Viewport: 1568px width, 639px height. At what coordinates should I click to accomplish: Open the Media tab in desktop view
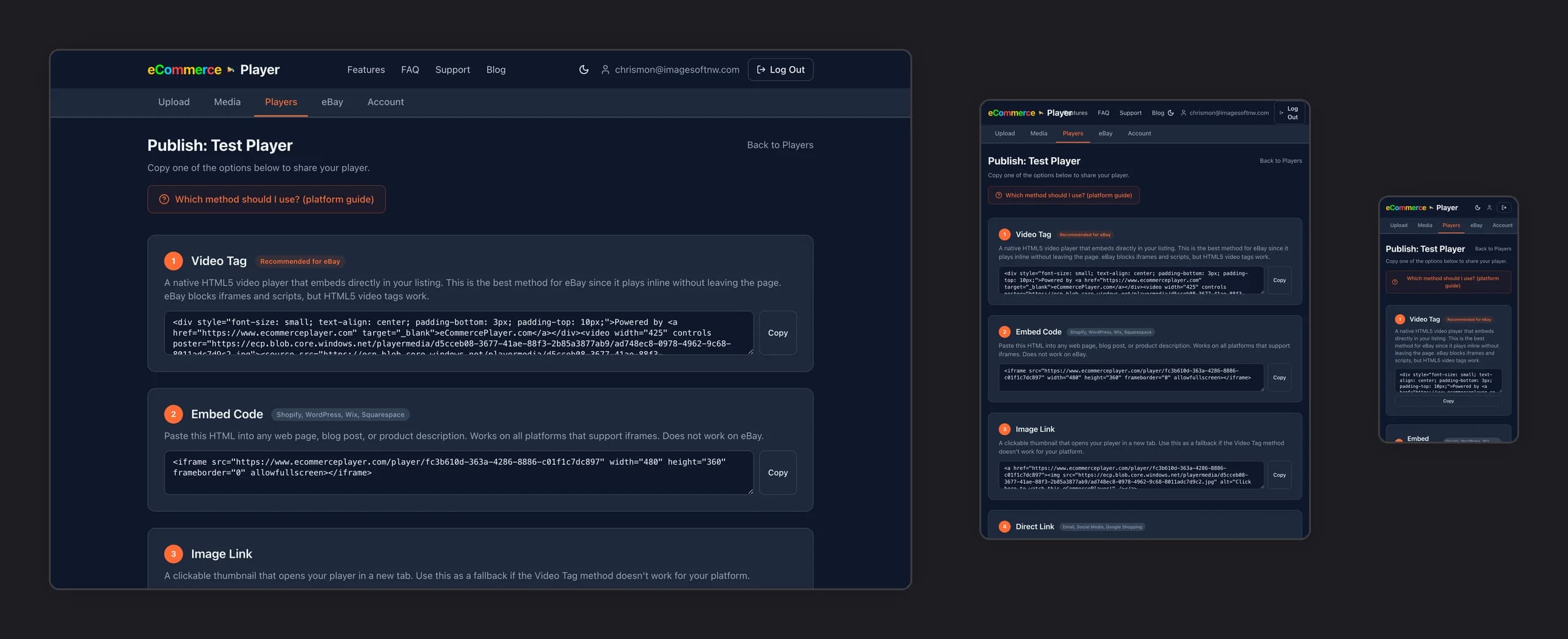[227, 102]
